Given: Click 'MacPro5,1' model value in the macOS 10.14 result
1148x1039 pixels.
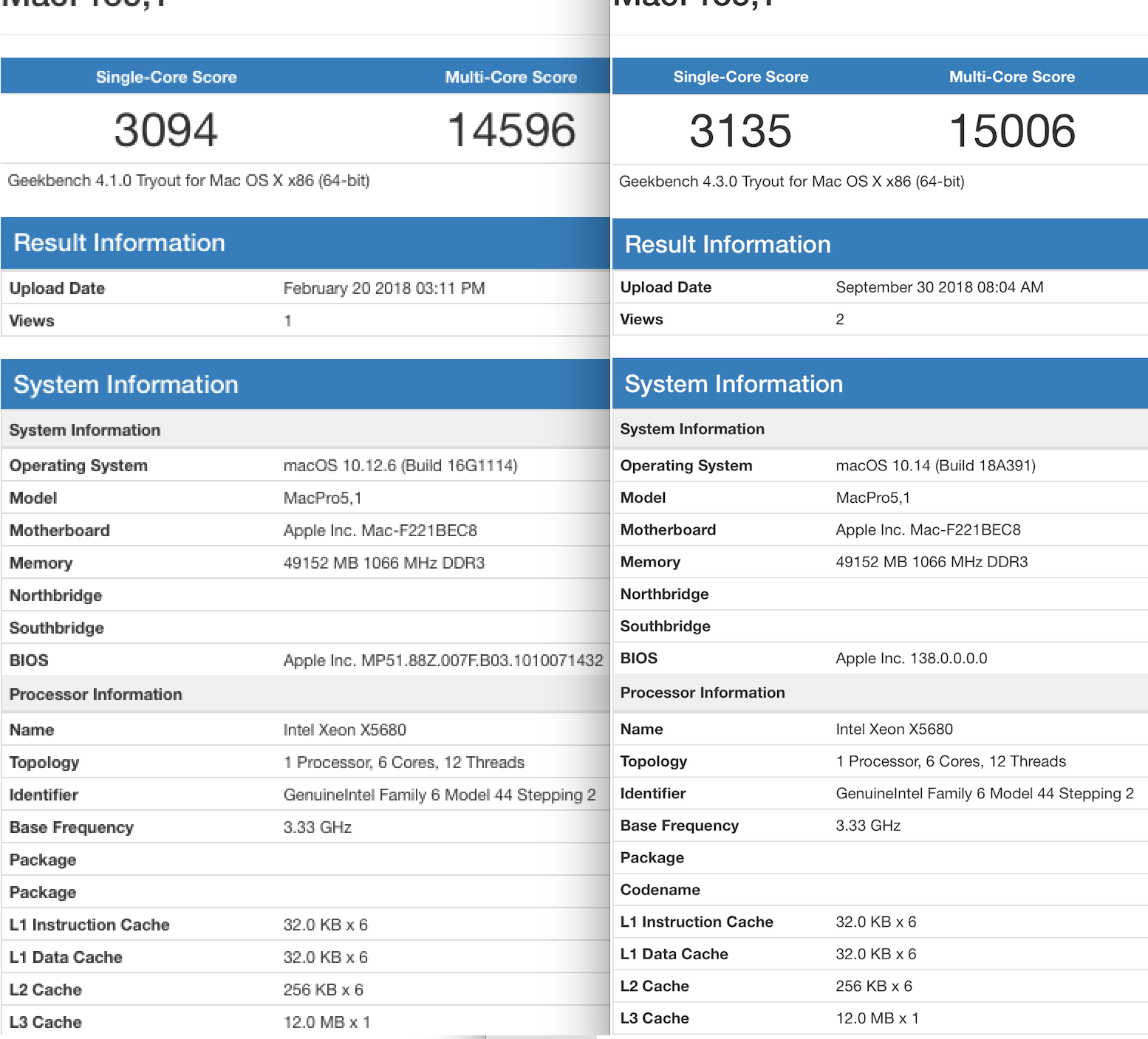Looking at the screenshot, I should 873,498.
